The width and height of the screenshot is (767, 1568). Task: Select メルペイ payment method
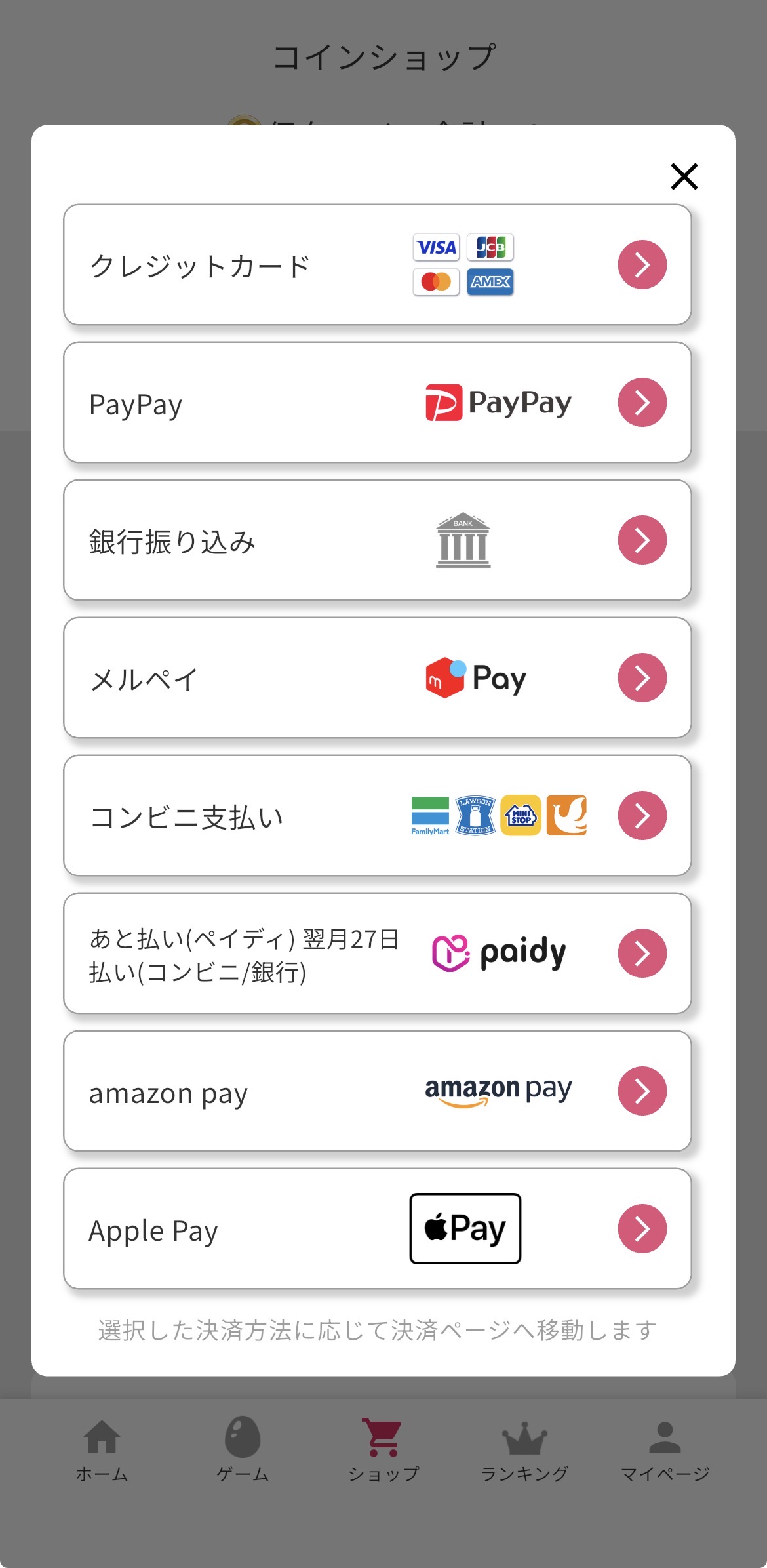point(144,679)
